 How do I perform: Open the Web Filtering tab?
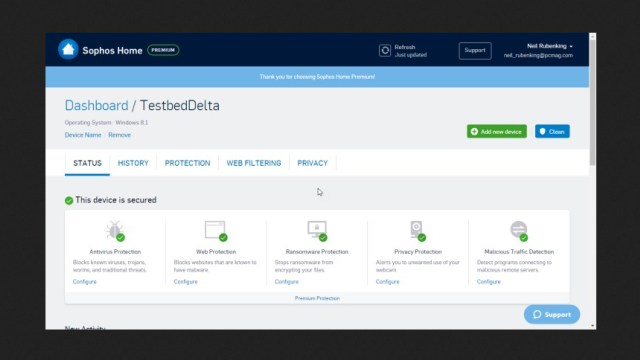tap(253, 163)
